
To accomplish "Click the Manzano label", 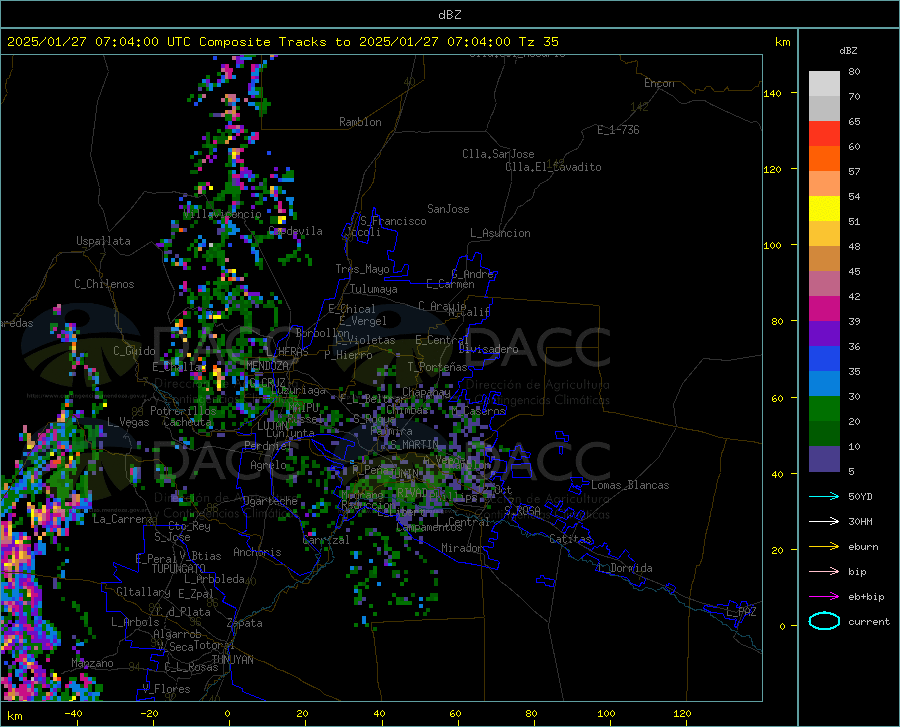I will (x=92, y=663).
